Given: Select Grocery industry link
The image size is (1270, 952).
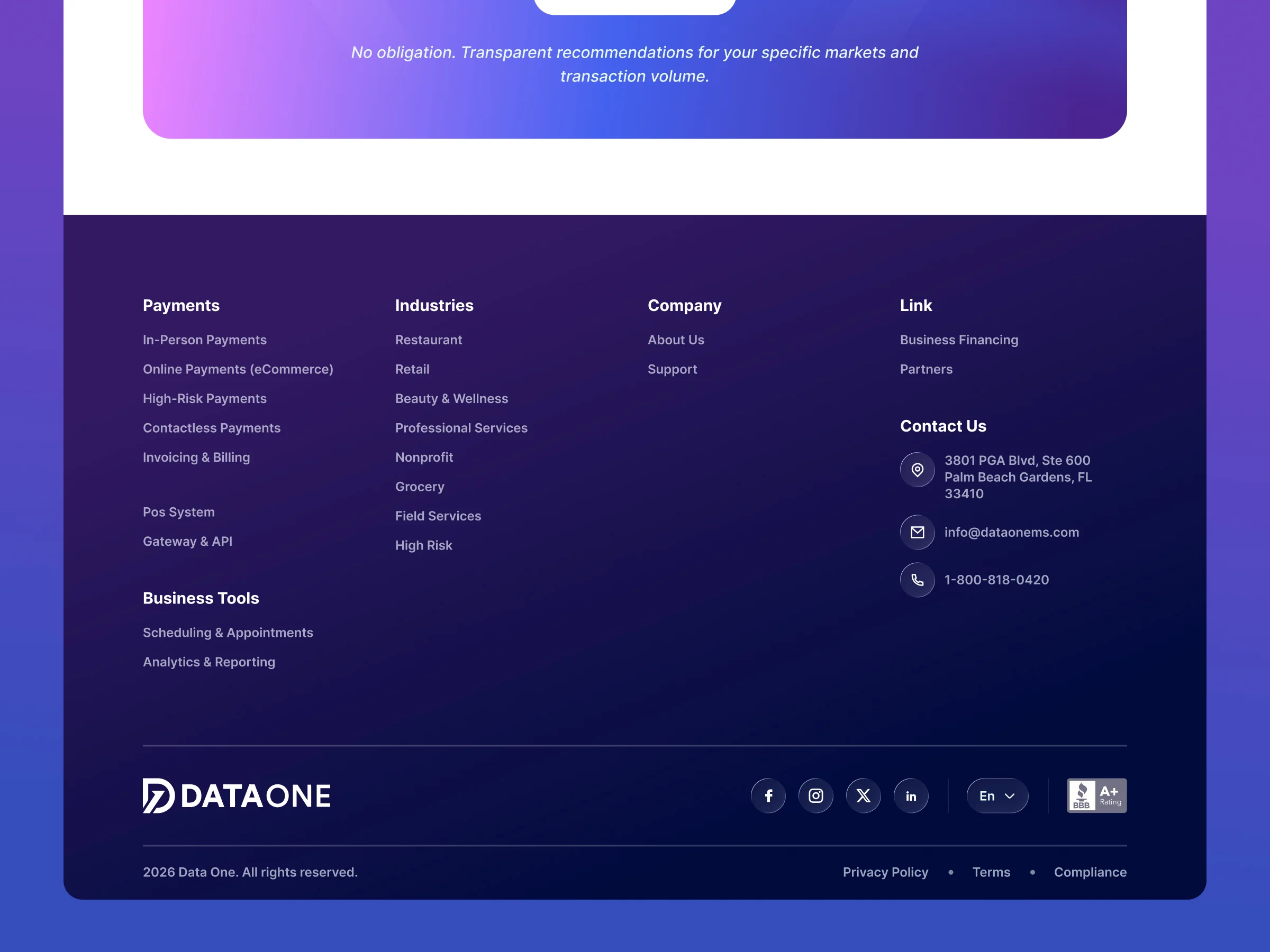Looking at the screenshot, I should click(x=420, y=487).
